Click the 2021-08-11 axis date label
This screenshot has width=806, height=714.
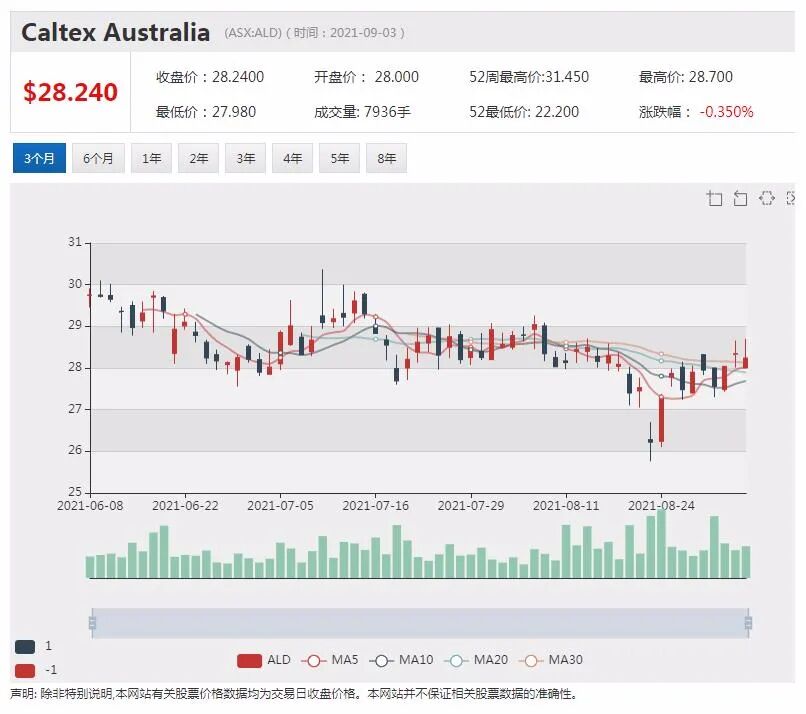point(566,506)
